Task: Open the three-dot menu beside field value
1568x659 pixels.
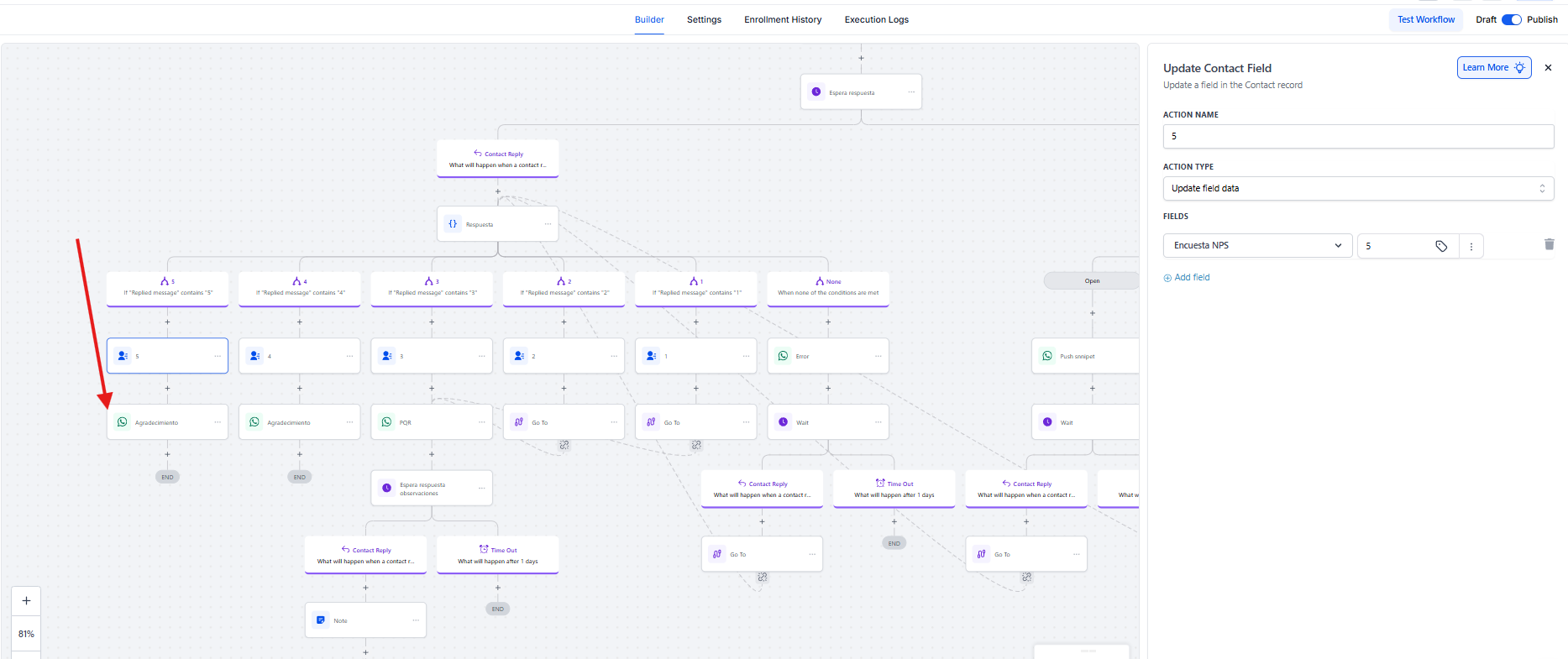Action: (1471, 246)
